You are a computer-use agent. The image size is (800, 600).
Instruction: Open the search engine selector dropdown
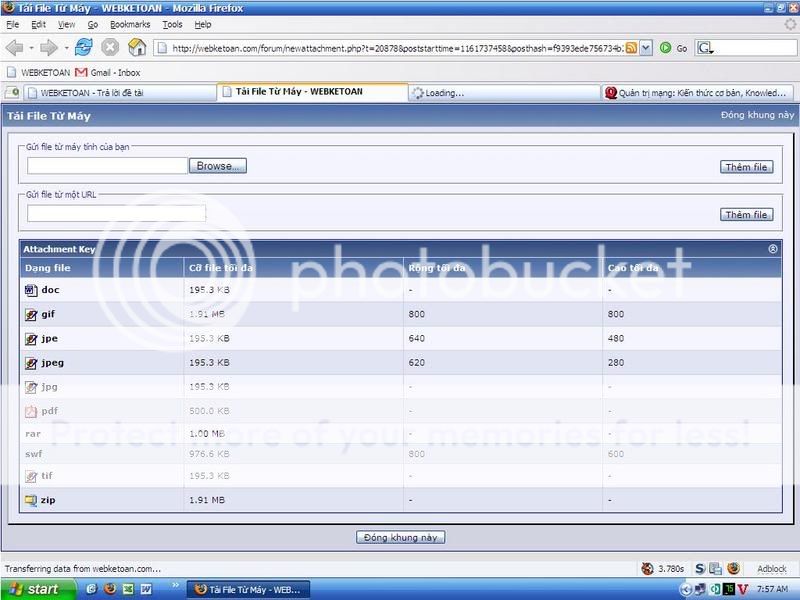point(705,48)
